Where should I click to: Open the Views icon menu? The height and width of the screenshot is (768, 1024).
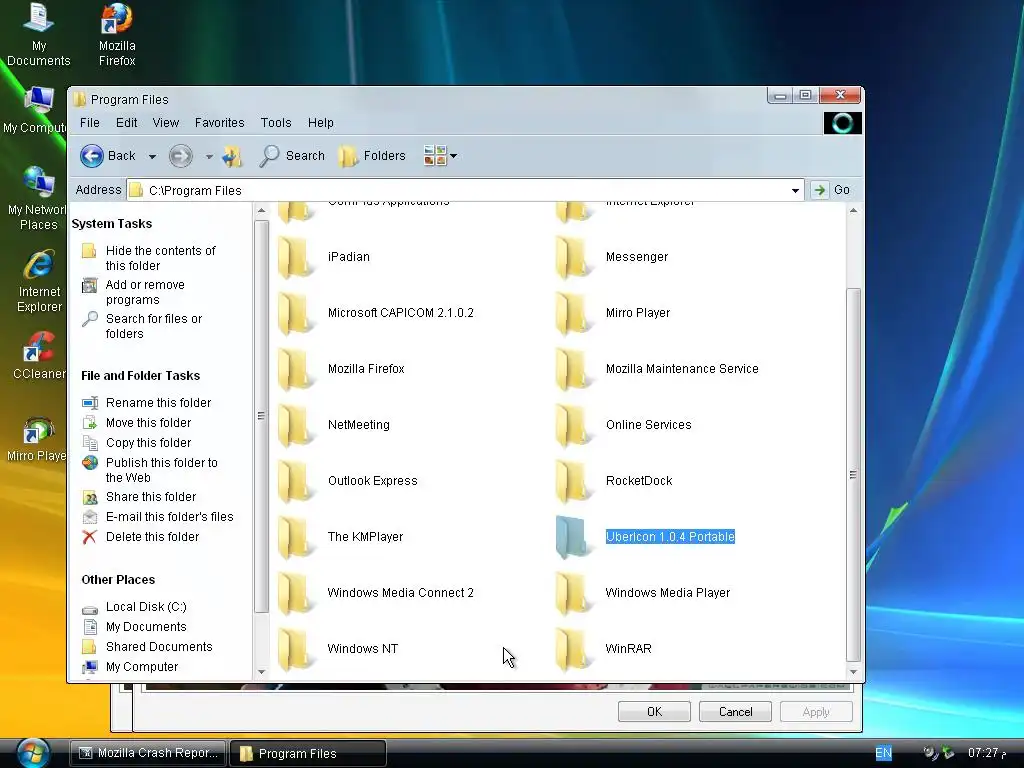click(434, 156)
